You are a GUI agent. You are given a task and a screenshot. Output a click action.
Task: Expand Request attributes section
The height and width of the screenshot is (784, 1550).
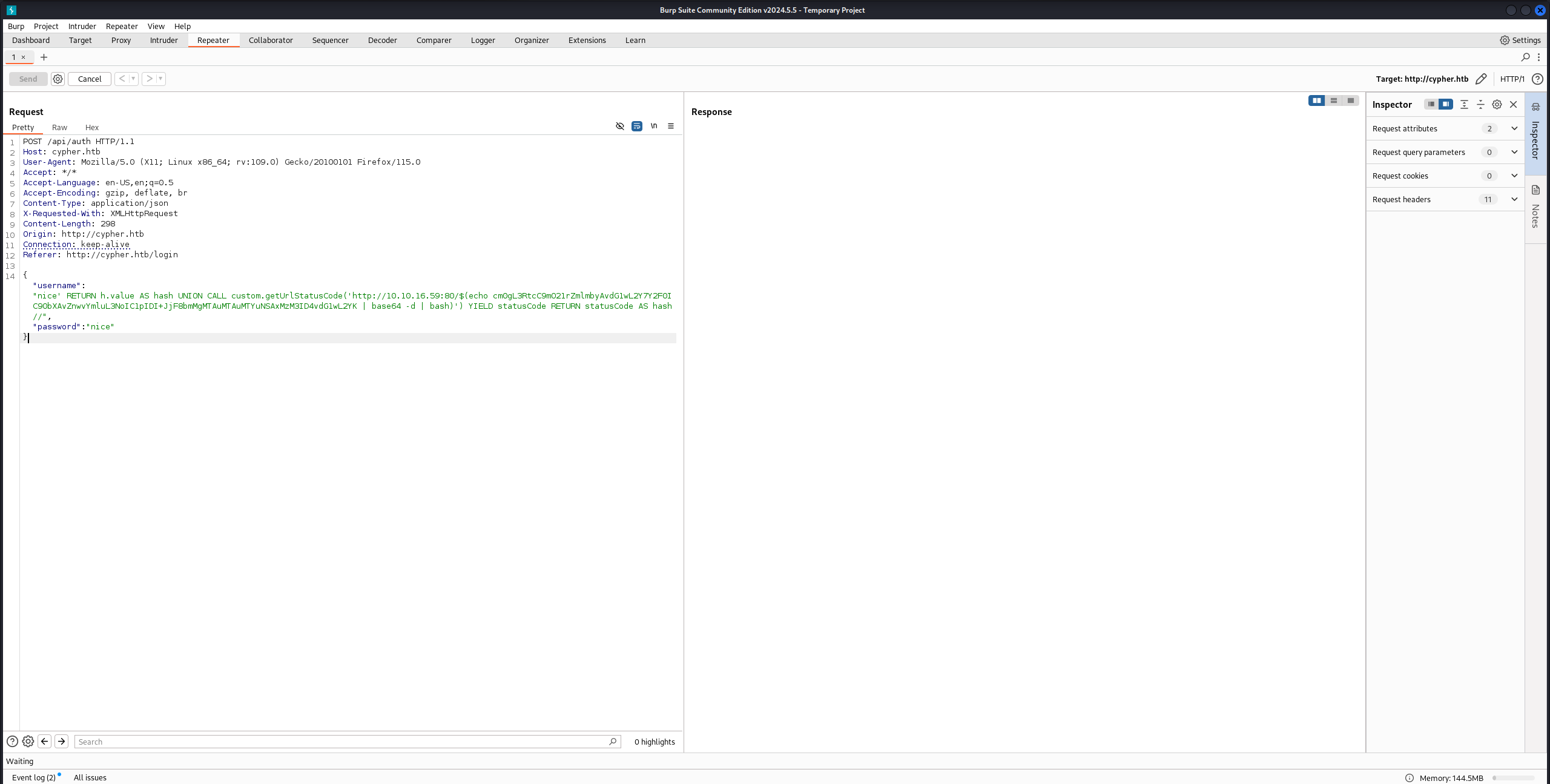pyautogui.click(x=1445, y=128)
